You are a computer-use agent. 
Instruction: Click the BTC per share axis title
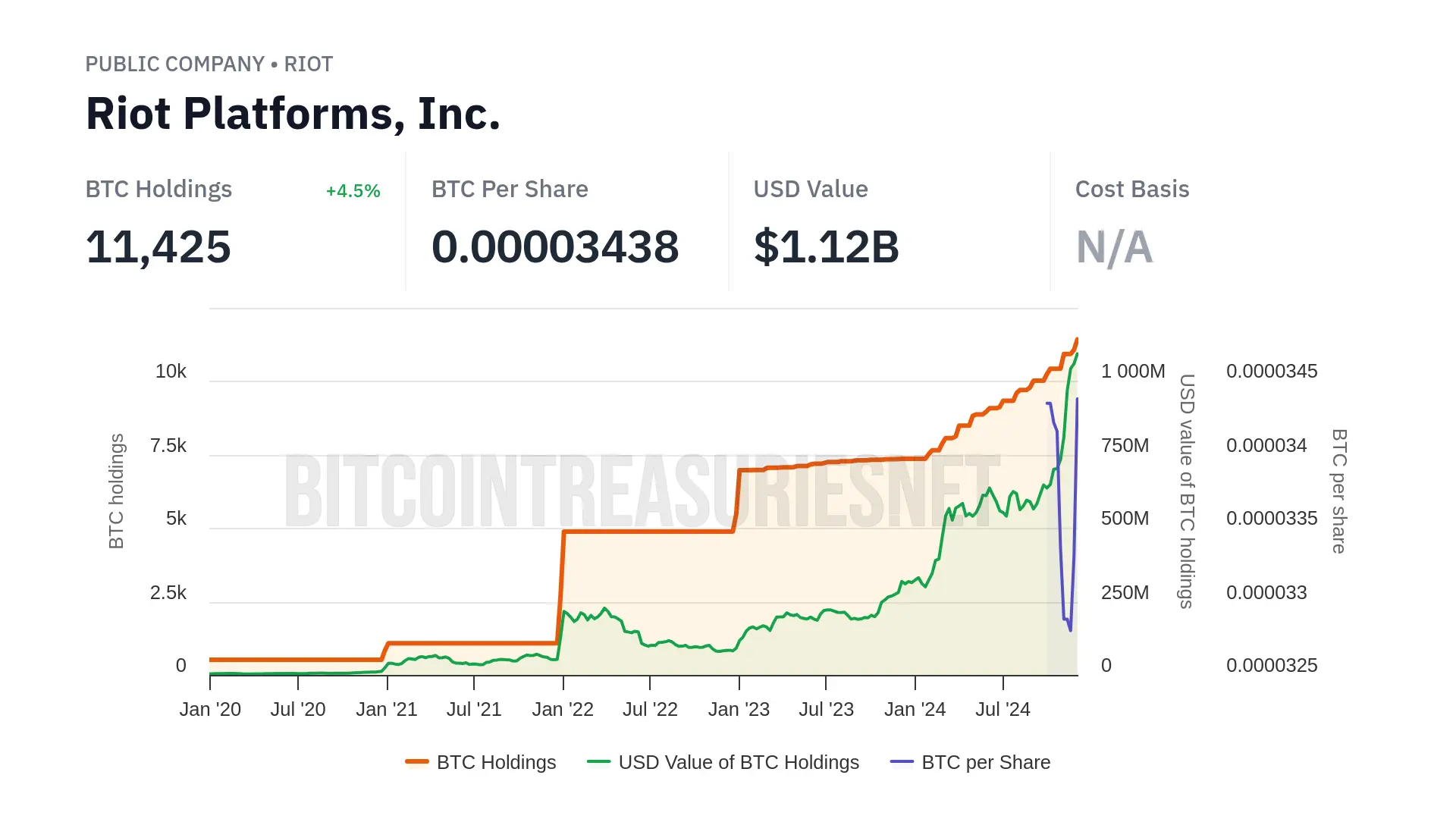[x=1339, y=491]
